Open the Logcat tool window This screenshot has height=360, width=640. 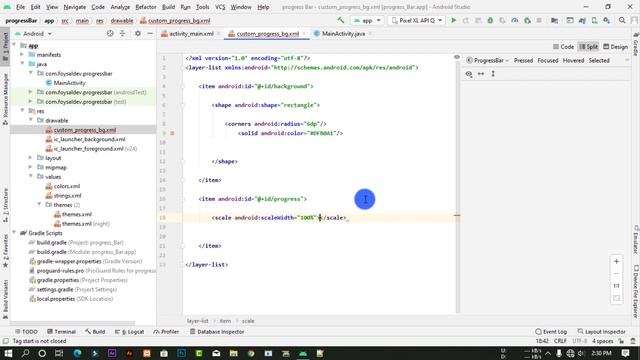point(129,332)
